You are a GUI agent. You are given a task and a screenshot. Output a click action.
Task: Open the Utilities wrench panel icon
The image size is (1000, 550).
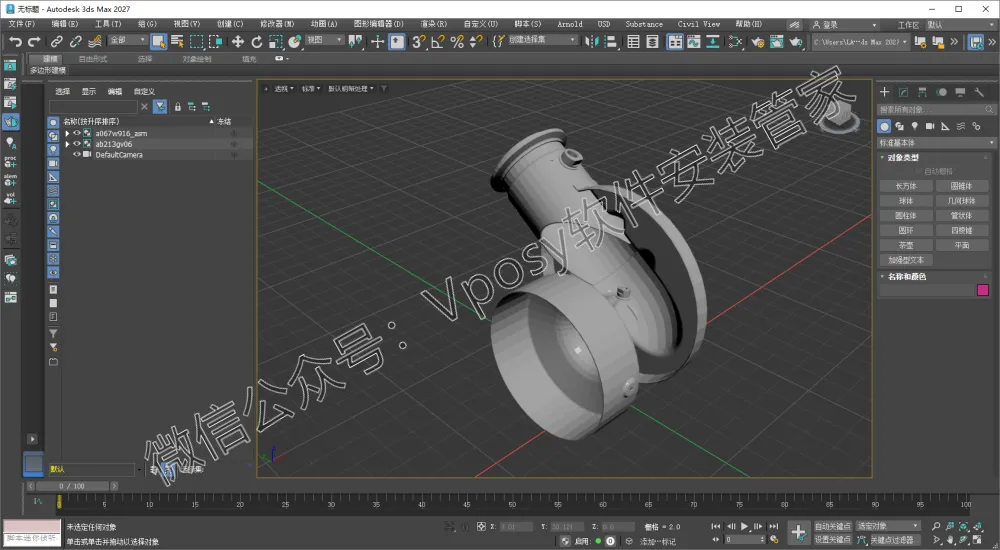979,93
